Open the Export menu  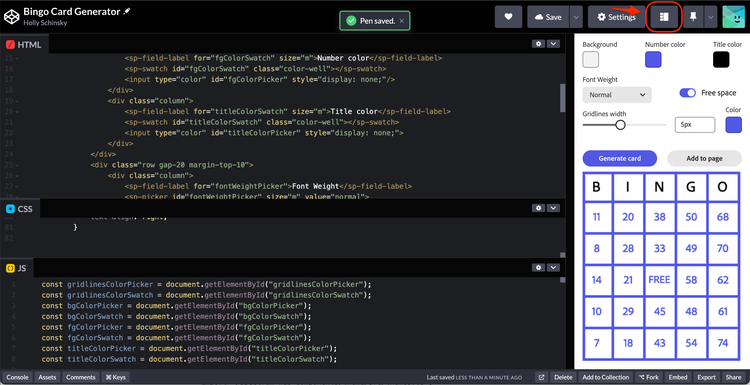coord(706,377)
